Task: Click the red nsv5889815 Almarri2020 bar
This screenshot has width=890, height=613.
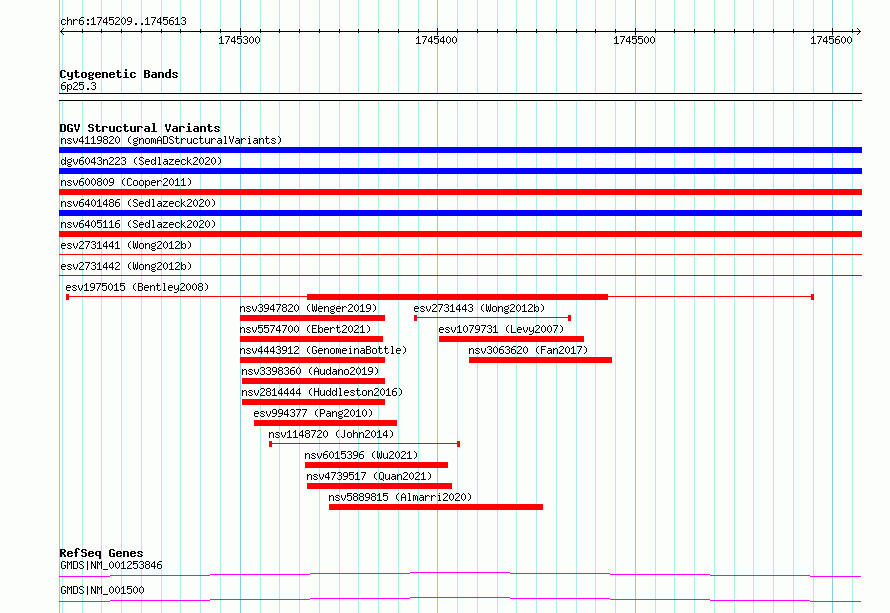Action: 436,507
